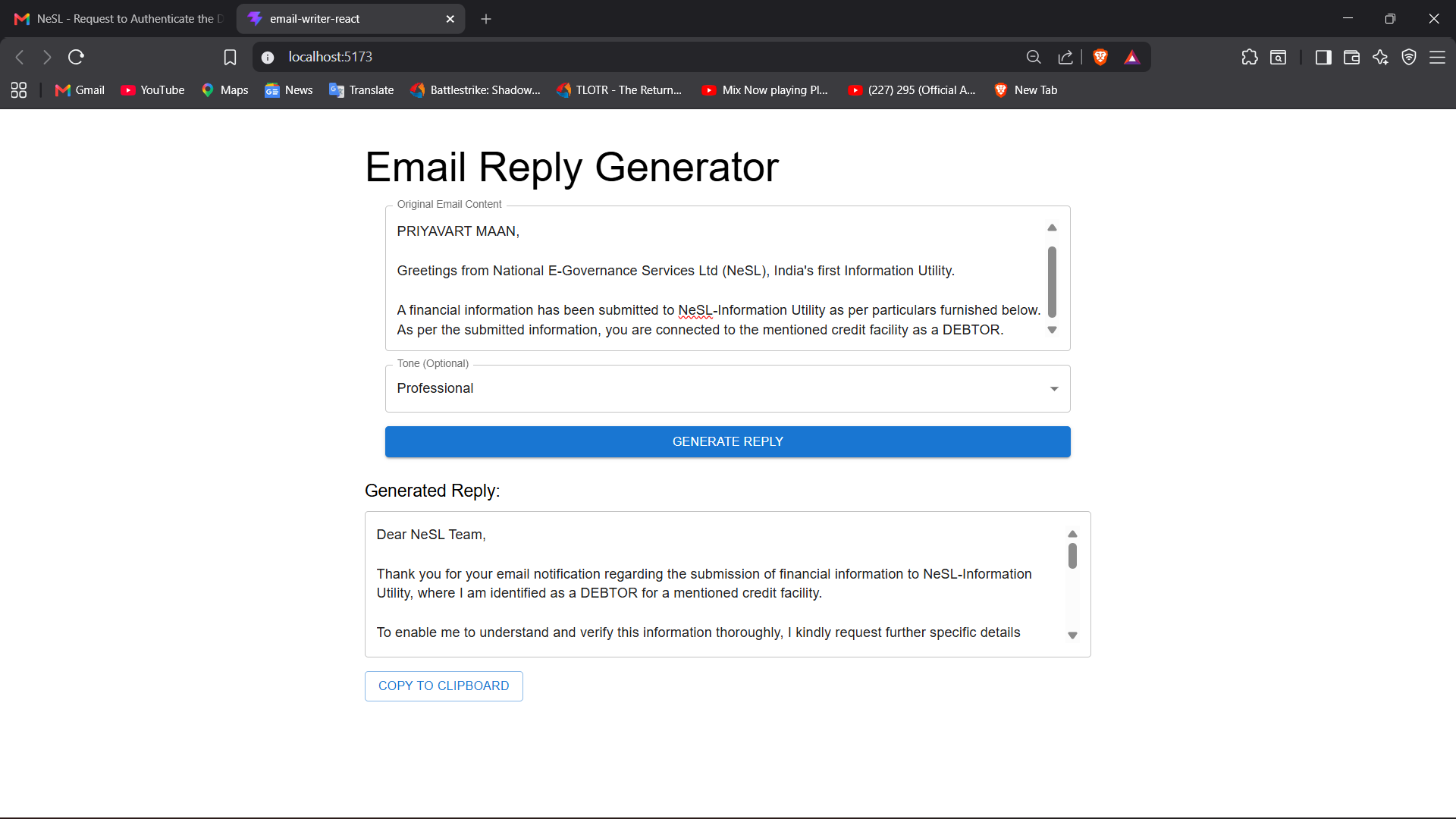Open a new browser tab

click(x=486, y=19)
